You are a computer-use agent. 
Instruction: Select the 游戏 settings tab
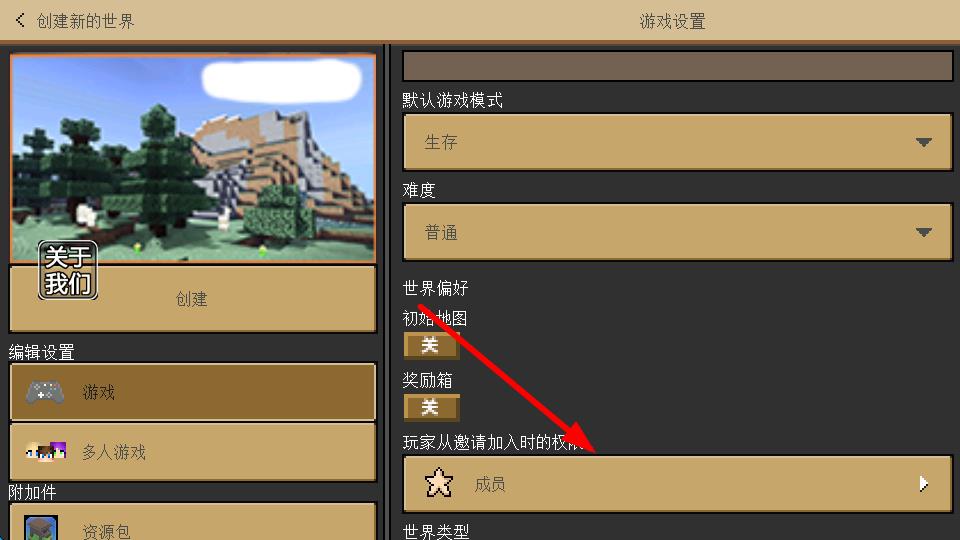[193, 392]
